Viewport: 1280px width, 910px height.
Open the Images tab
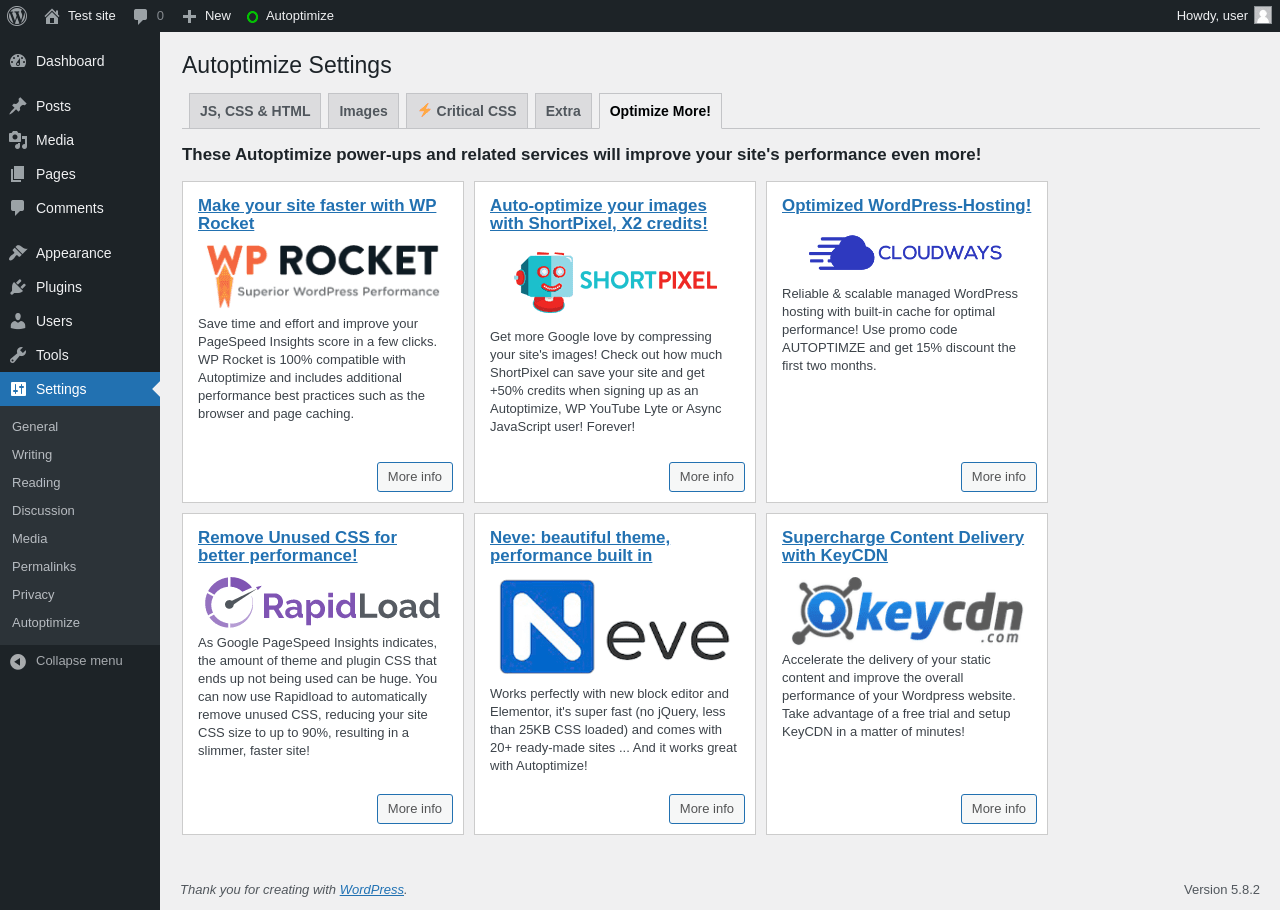point(363,111)
